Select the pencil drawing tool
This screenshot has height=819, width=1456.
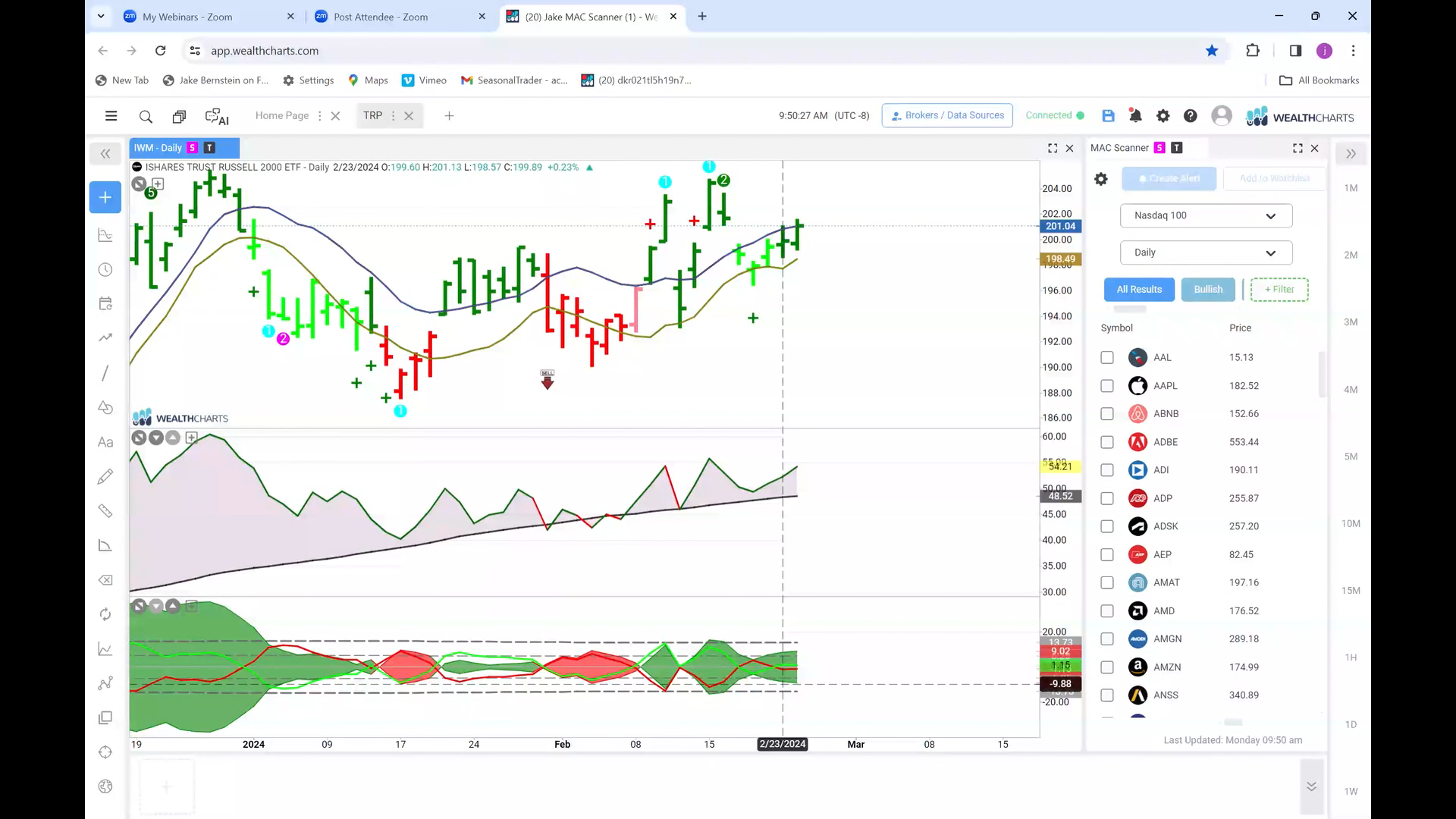tap(105, 476)
